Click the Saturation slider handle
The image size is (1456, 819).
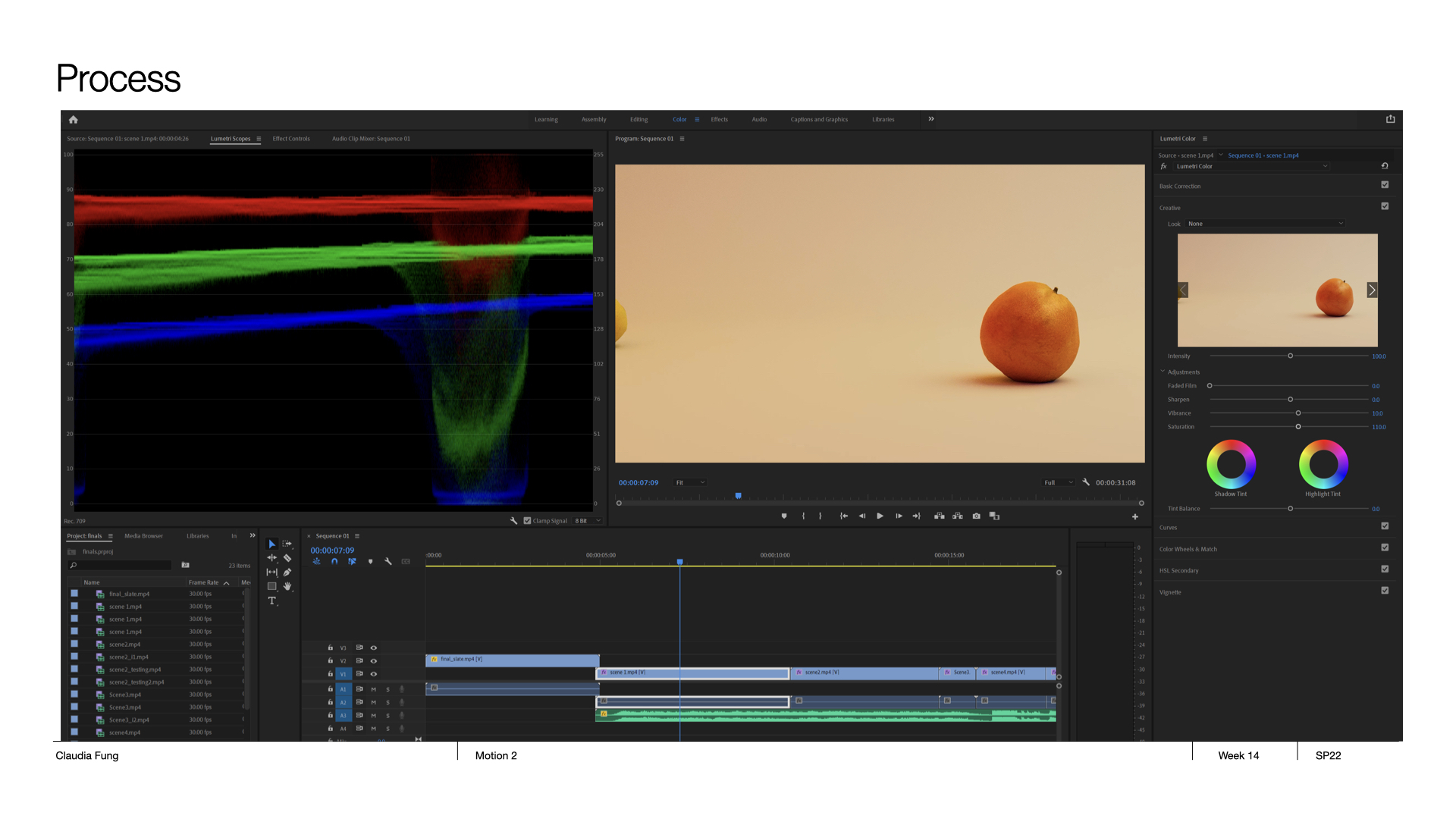tap(1298, 427)
